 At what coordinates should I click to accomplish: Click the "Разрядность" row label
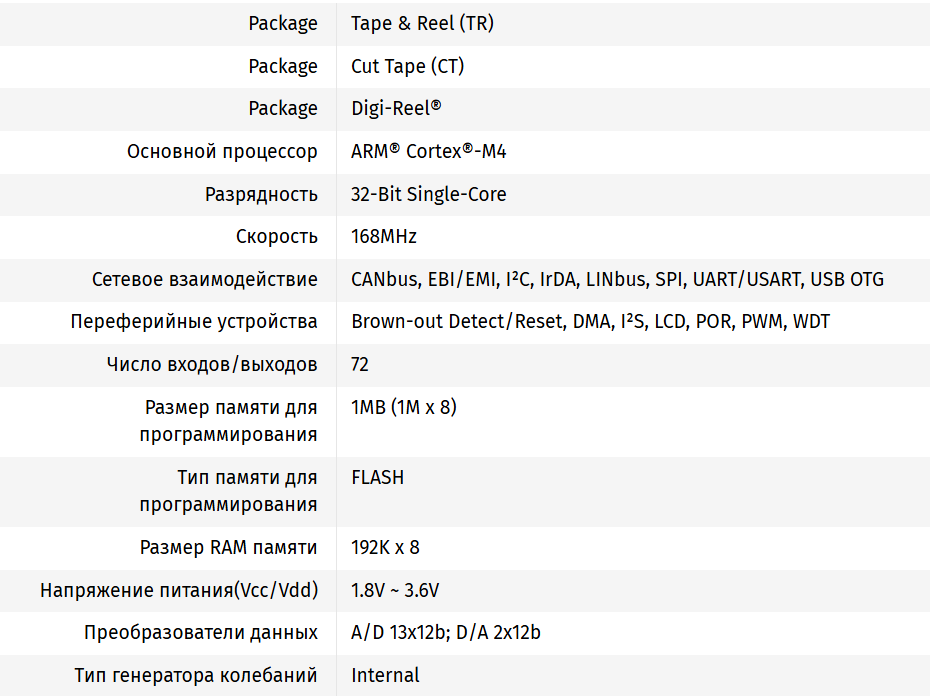click(x=261, y=194)
